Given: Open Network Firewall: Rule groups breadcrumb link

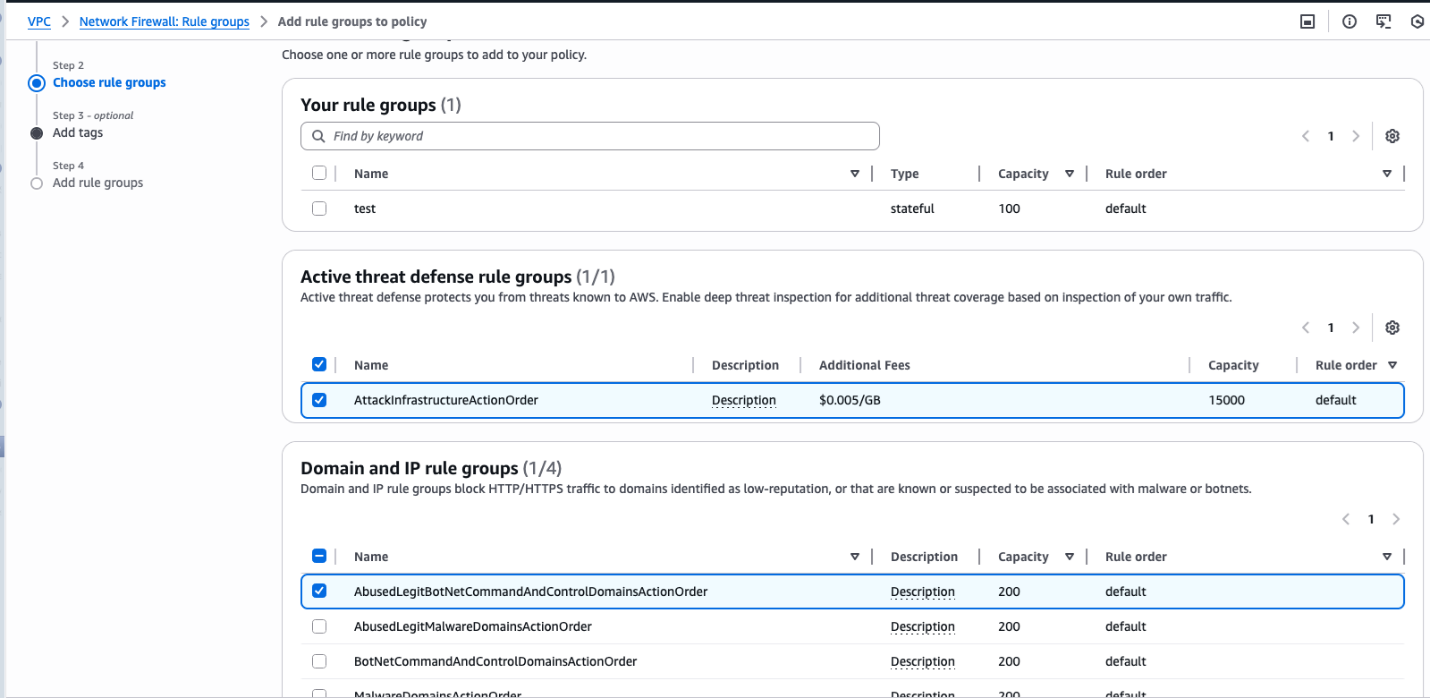Looking at the screenshot, I should click(x=163, y=20).
